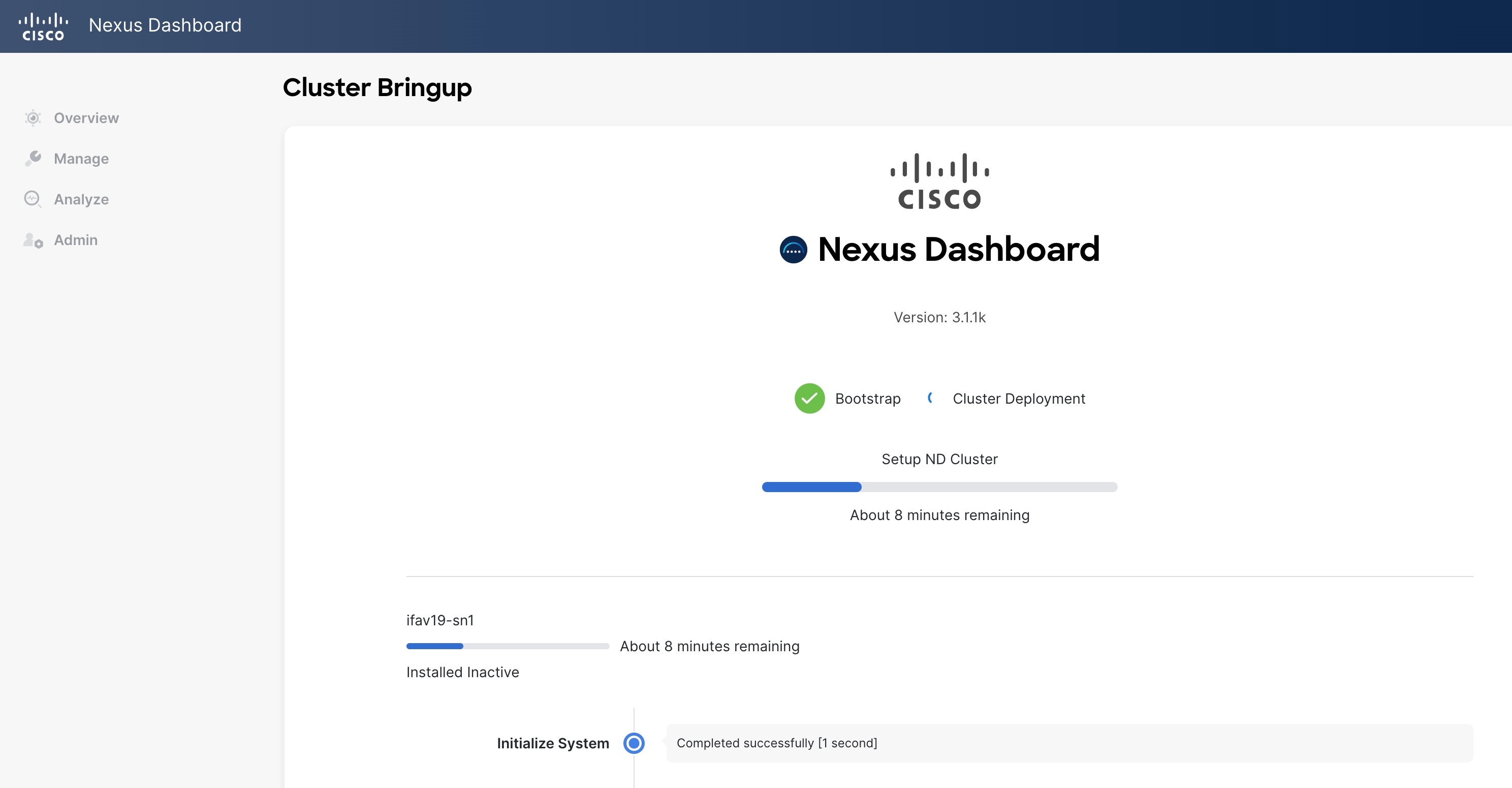Image resolution: width=1512 pixels, height=788 pixels.
Task: Click the Overview sidebar icon
Action: [33, 118]
